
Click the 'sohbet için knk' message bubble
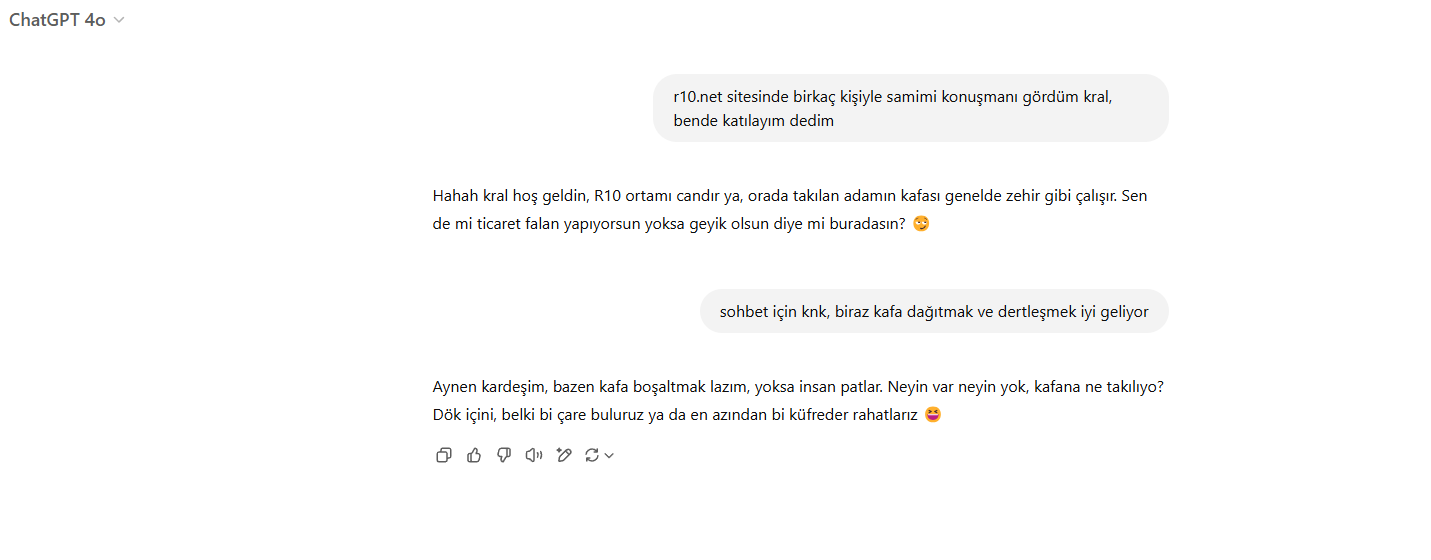click(x=934, y=311)
